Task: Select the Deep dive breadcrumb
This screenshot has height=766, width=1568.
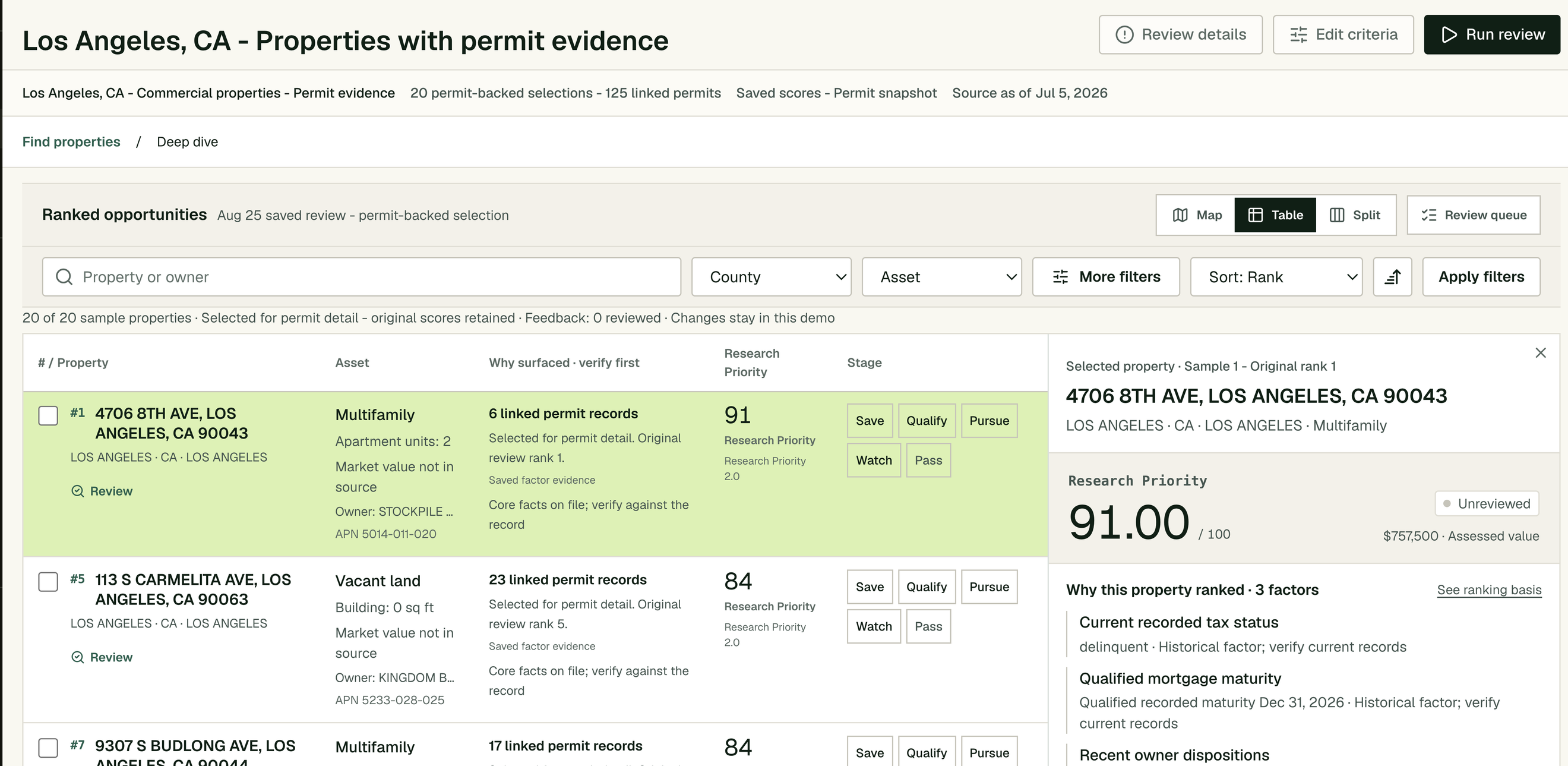Action: click(188, 142)
